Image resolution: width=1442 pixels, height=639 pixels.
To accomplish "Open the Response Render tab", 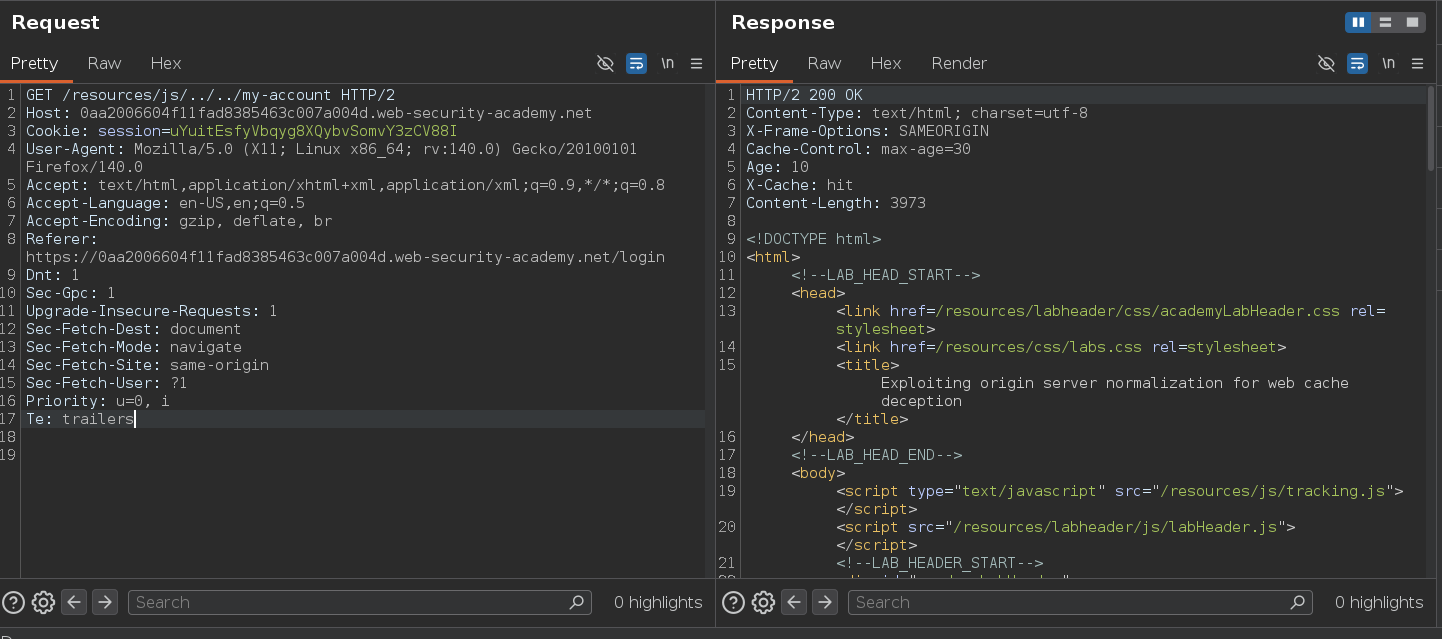I will click(959, 63).
